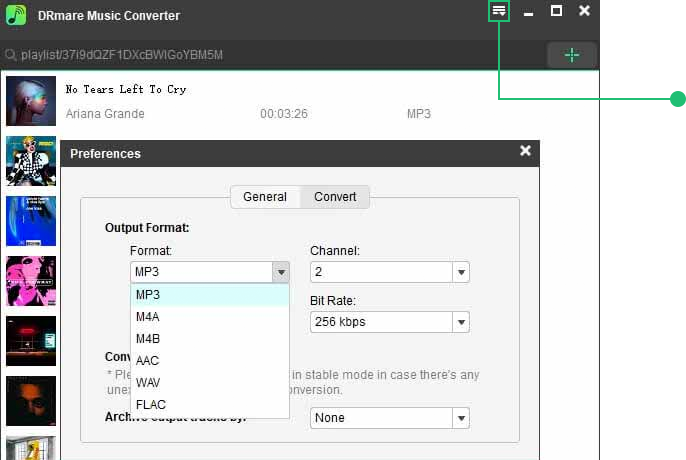Screen dimensions: 686x460
Task: Close the DRmare Music Converter window
Action: (x=584, y=11)
